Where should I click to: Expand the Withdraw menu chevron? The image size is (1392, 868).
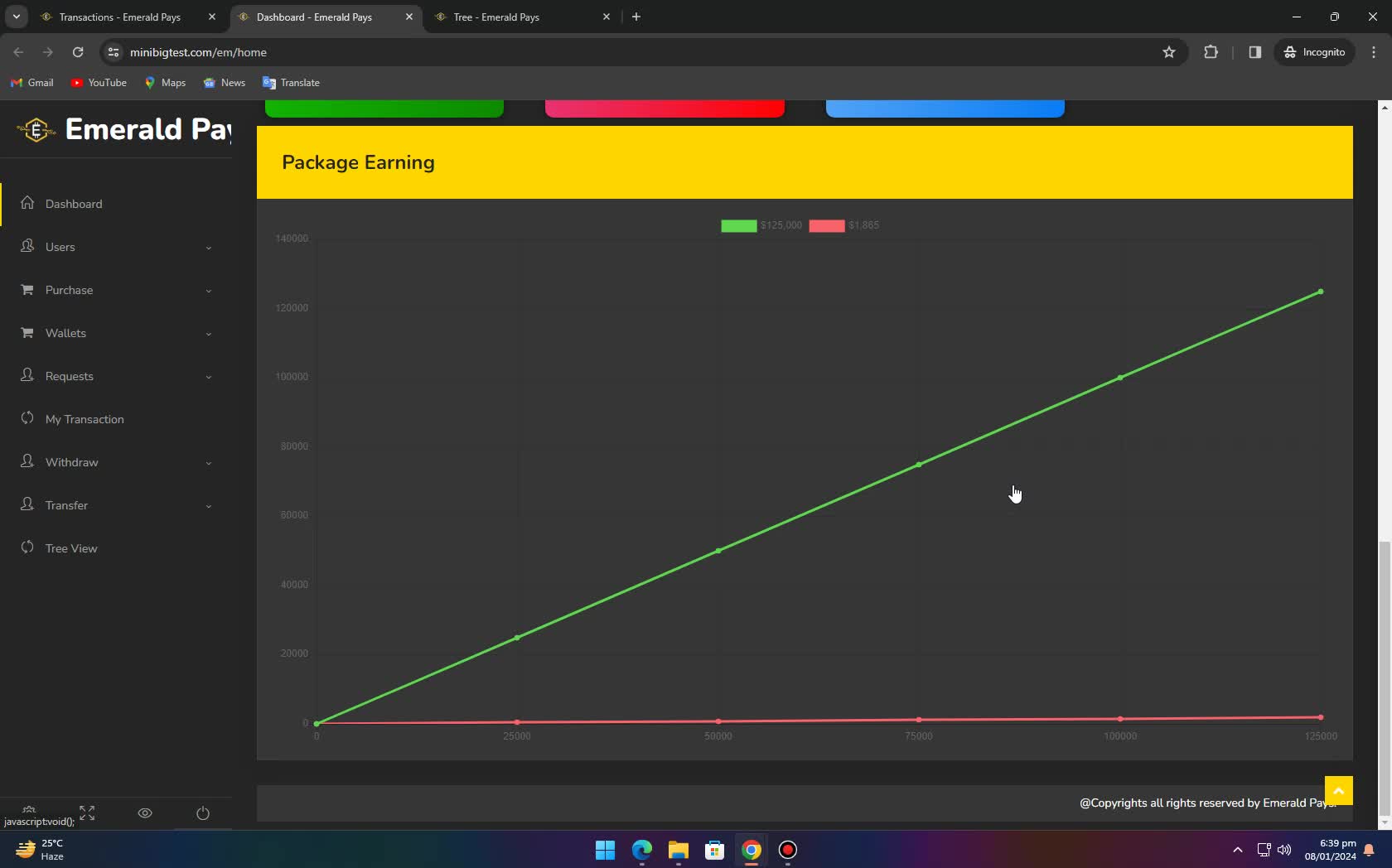coord(208,462)
